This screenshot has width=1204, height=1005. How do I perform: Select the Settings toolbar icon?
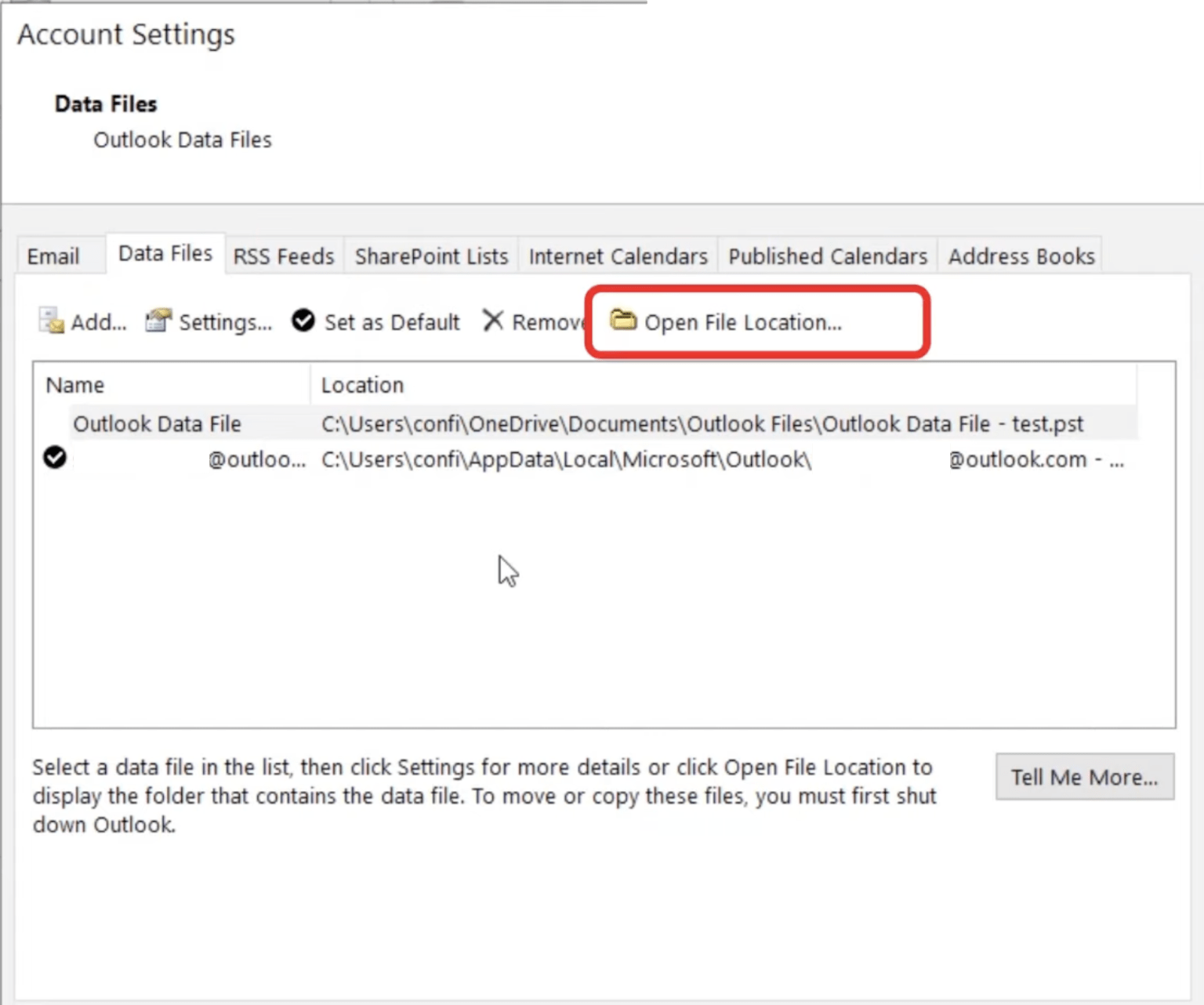tap(158, 320)
